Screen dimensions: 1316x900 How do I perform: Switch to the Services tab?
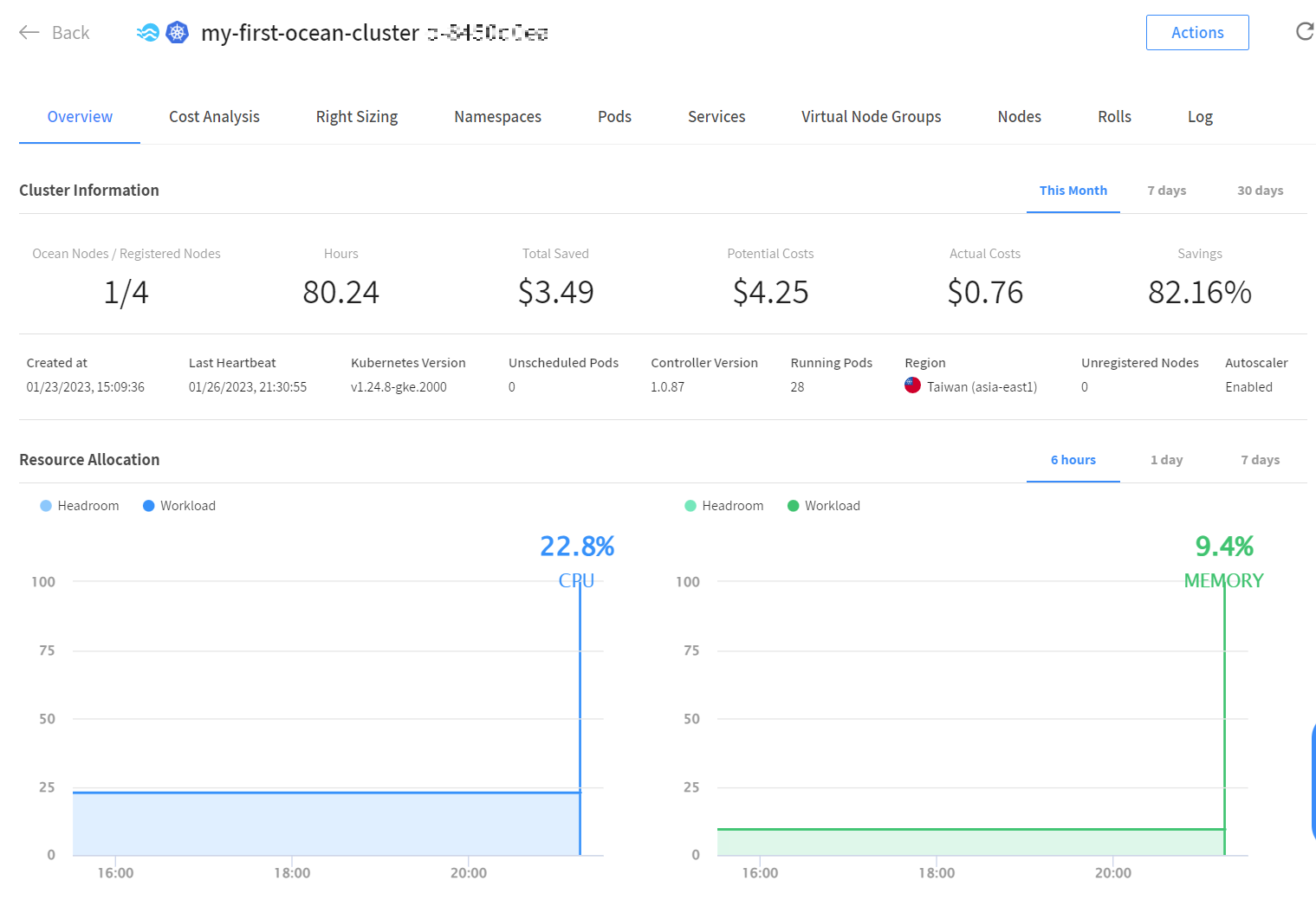coord(716,117)
